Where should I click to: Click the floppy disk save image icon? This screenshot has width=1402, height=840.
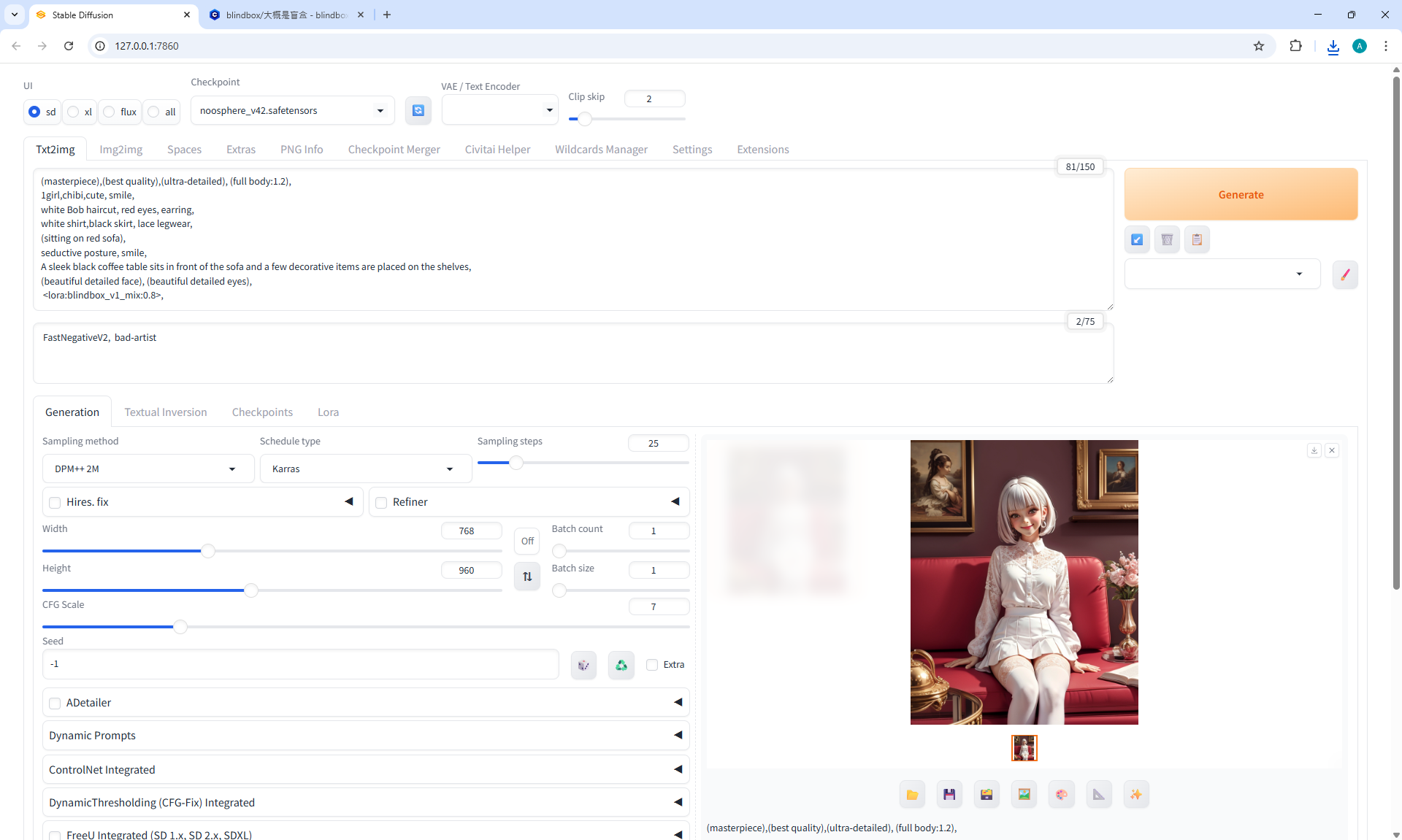(949, 795)
